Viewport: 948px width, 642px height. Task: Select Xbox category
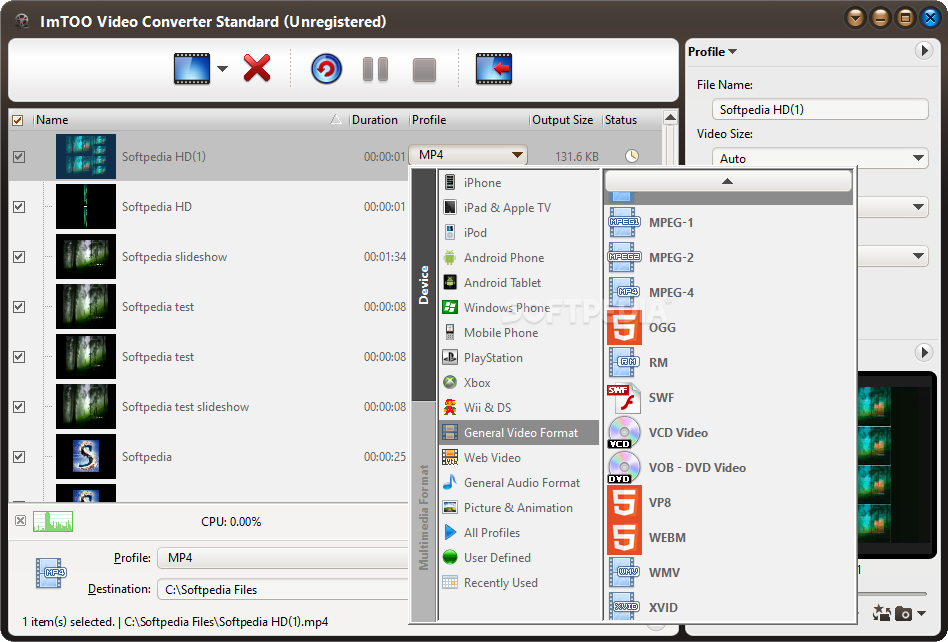[x=519, y=383]
